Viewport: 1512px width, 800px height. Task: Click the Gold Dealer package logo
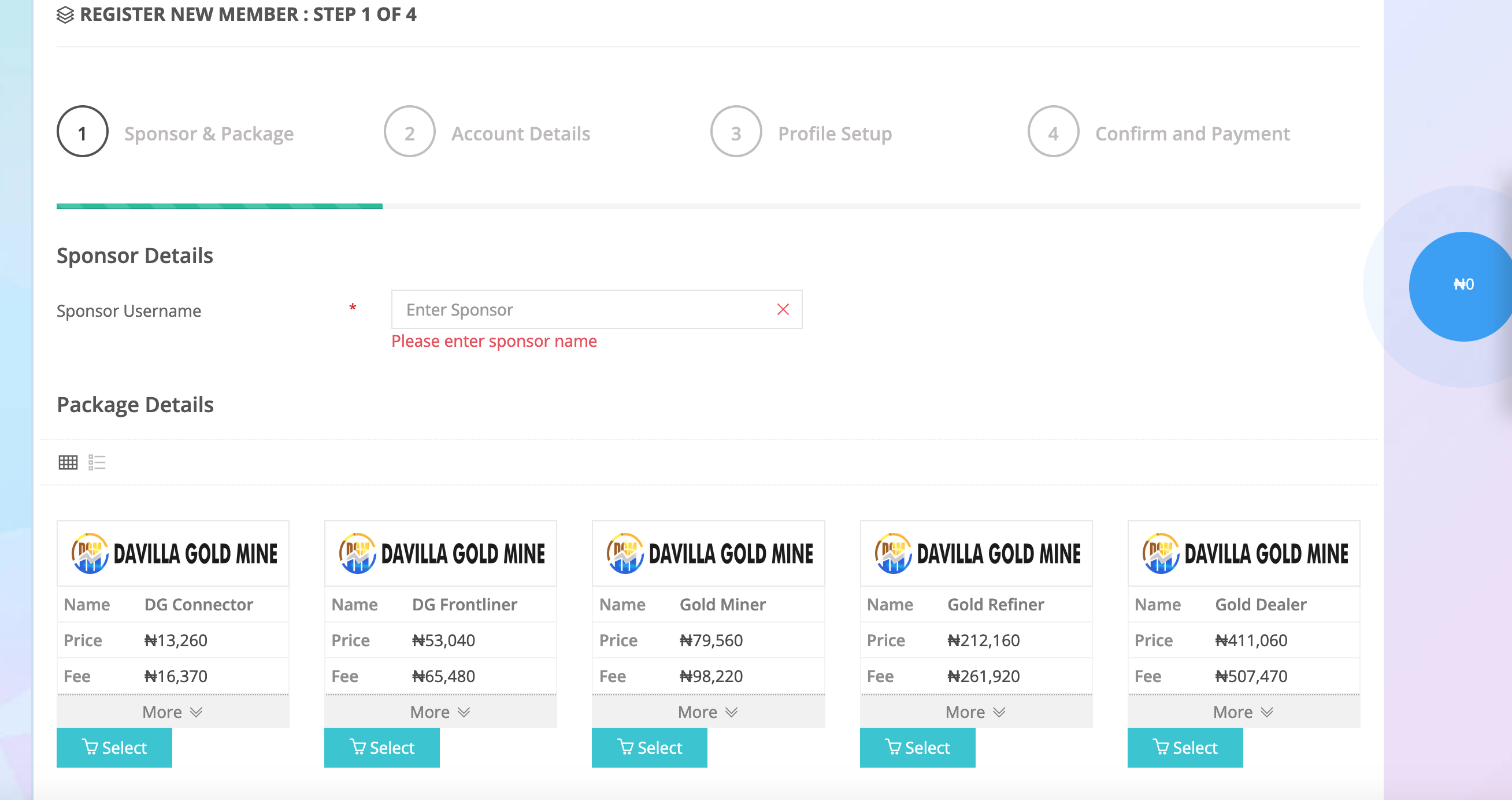pyautogui.click(x=1244, y=554)
